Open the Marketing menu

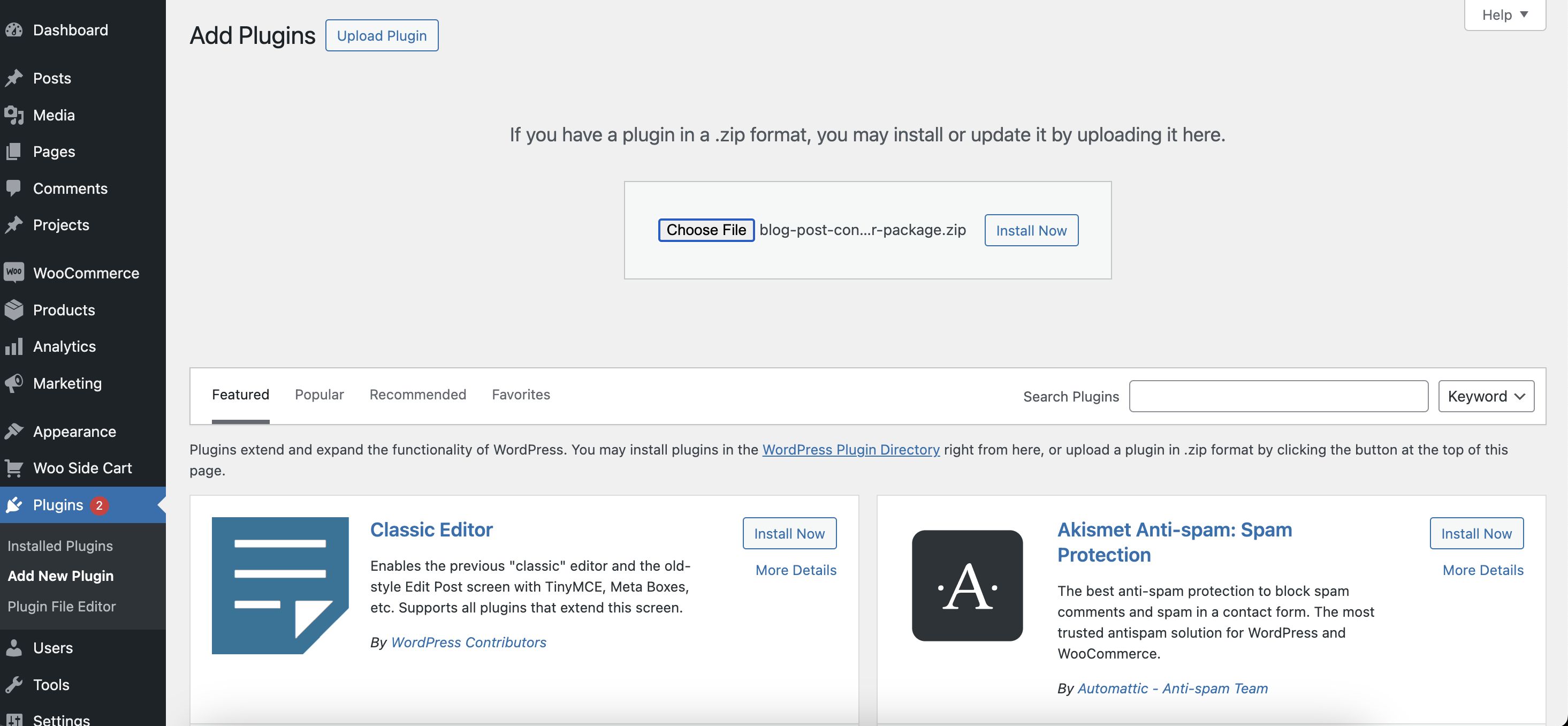(x=83, y=383)
